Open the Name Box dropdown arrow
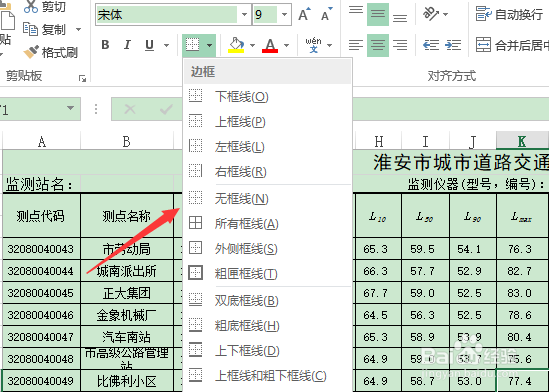 click(70, 108)
